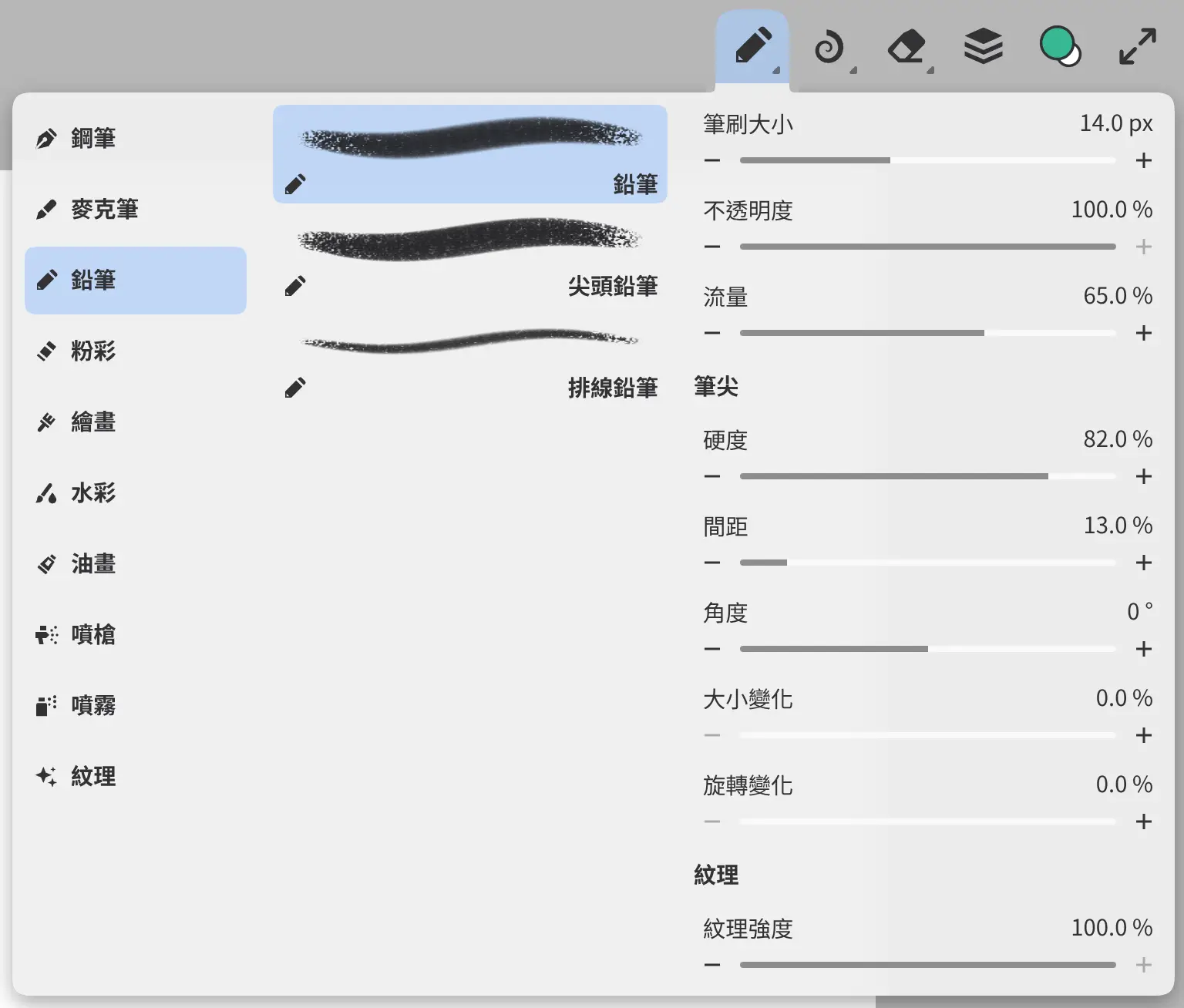Image resolution: width=1184 pixels, height=1008 pixels.
Task: Decrease 不透明度 with minus button
Action: [712, 247]
